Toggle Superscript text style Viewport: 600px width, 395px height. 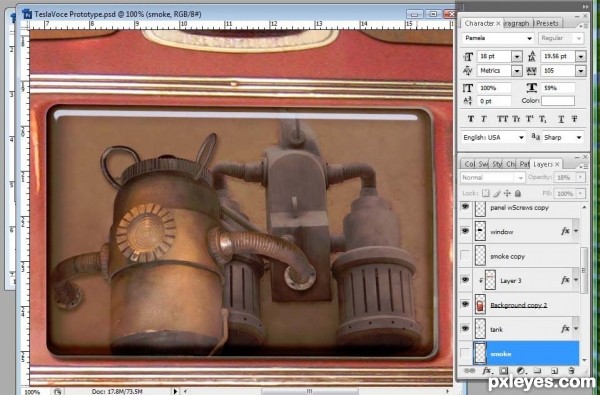point(530,119)
